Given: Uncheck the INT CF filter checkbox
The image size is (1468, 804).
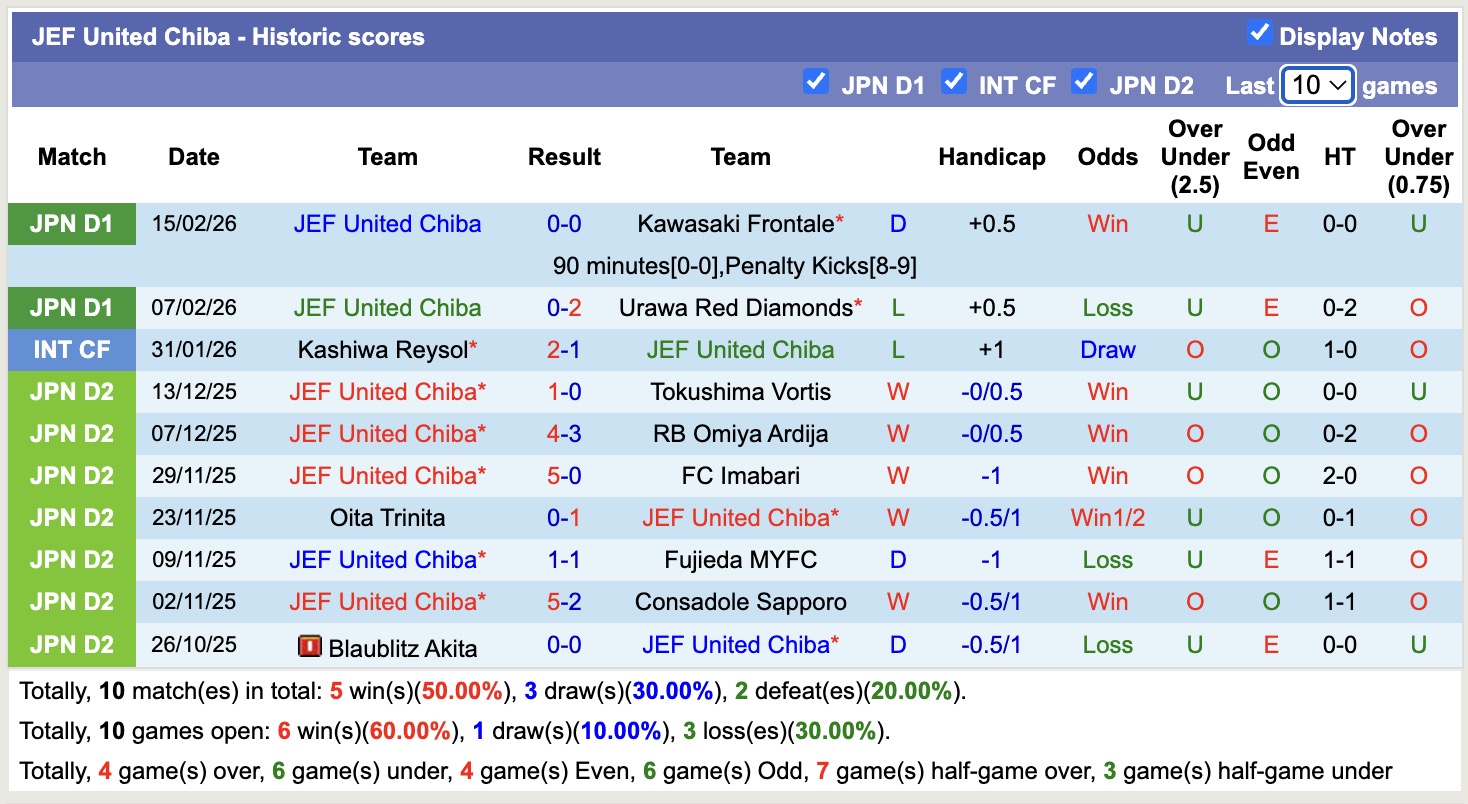Looking at the screenshot, I should point(953,84).
